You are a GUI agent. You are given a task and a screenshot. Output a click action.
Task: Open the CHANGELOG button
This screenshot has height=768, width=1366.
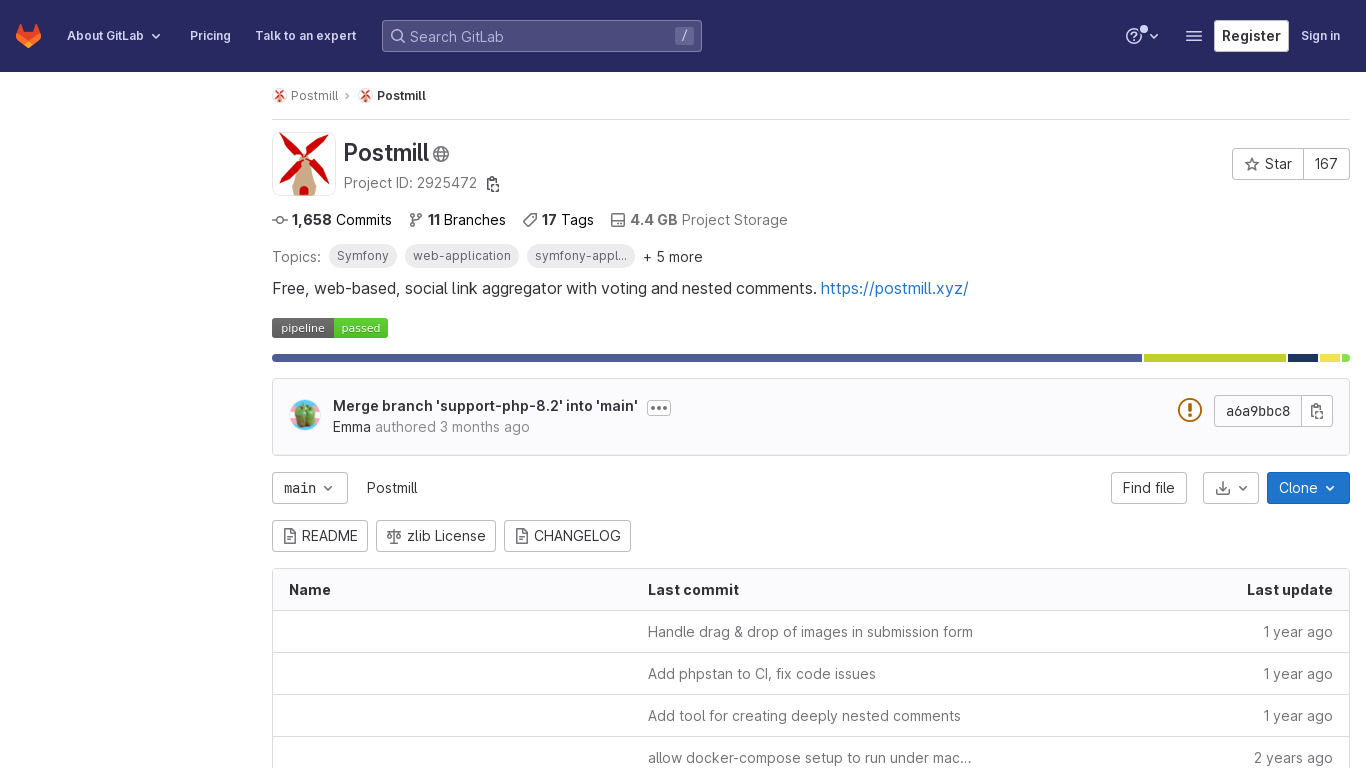(567, 536)
